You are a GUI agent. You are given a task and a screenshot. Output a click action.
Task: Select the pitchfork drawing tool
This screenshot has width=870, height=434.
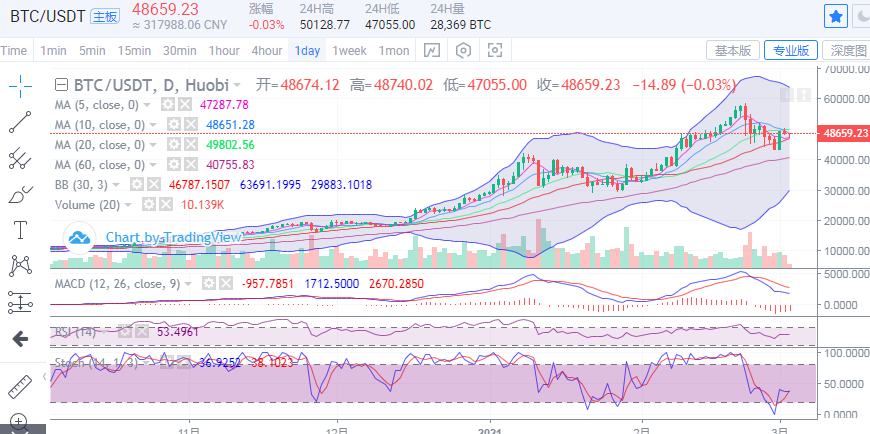click(x=21, y=158)
